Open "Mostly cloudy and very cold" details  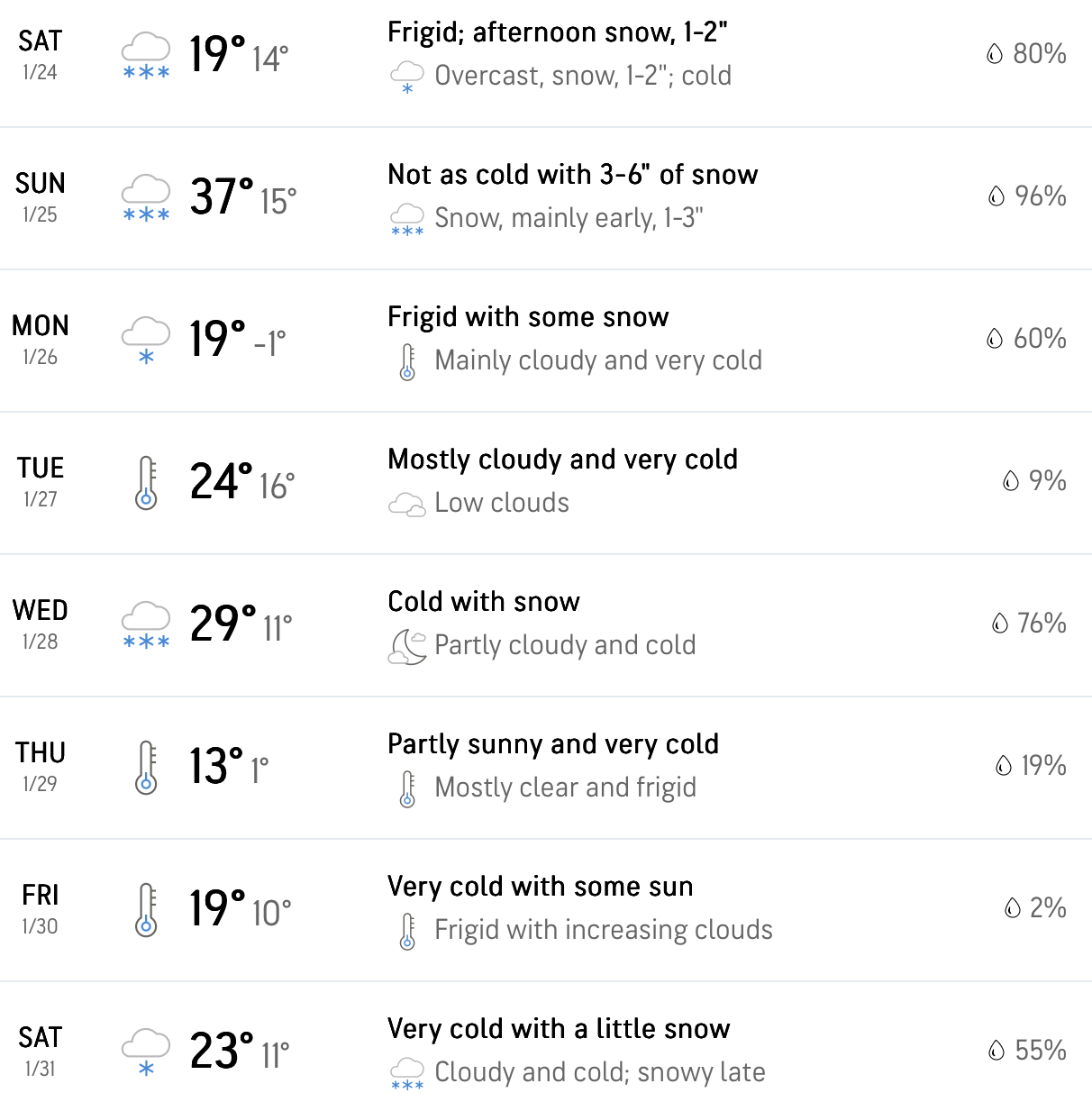562,460
